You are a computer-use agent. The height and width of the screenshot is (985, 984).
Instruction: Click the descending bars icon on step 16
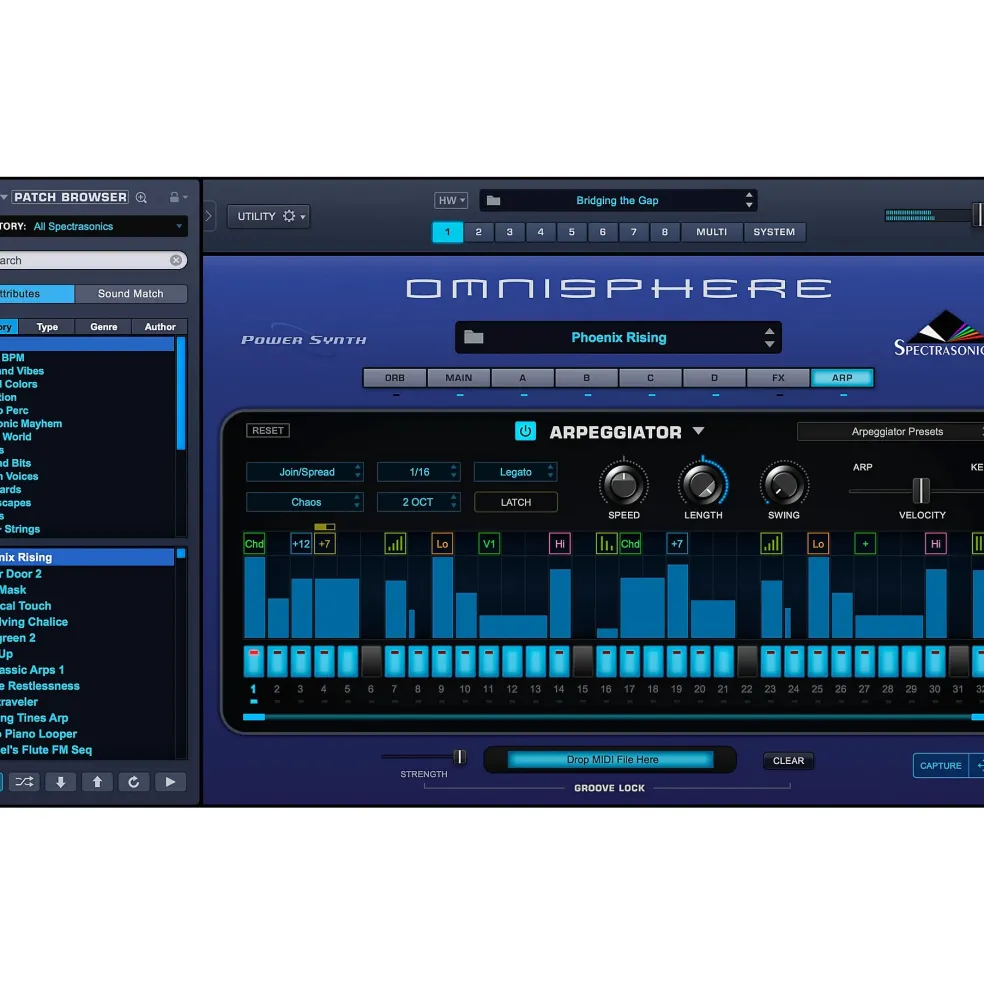tap(606, 544)
